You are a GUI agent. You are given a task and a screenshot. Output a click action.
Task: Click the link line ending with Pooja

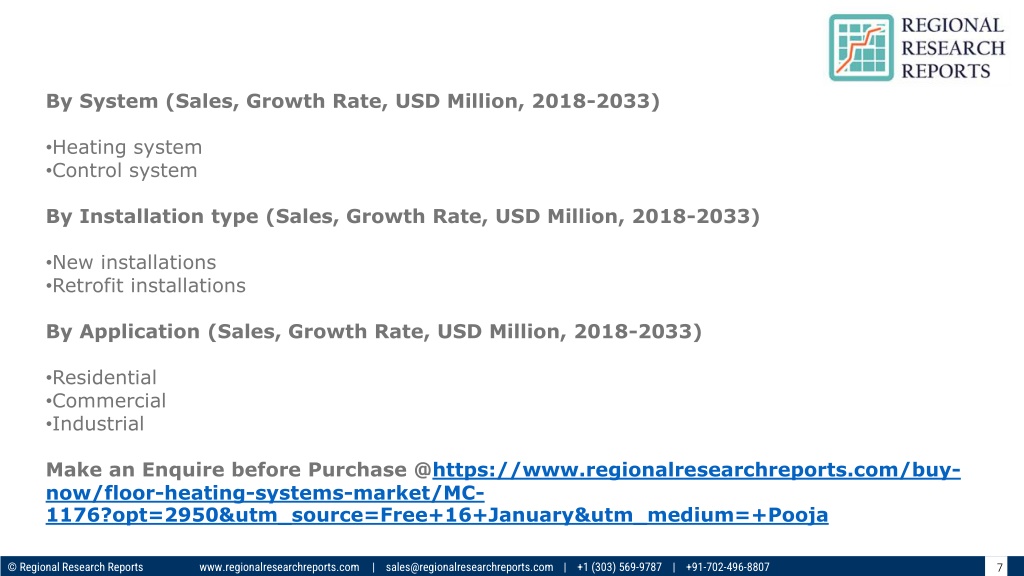coord(437,515)
